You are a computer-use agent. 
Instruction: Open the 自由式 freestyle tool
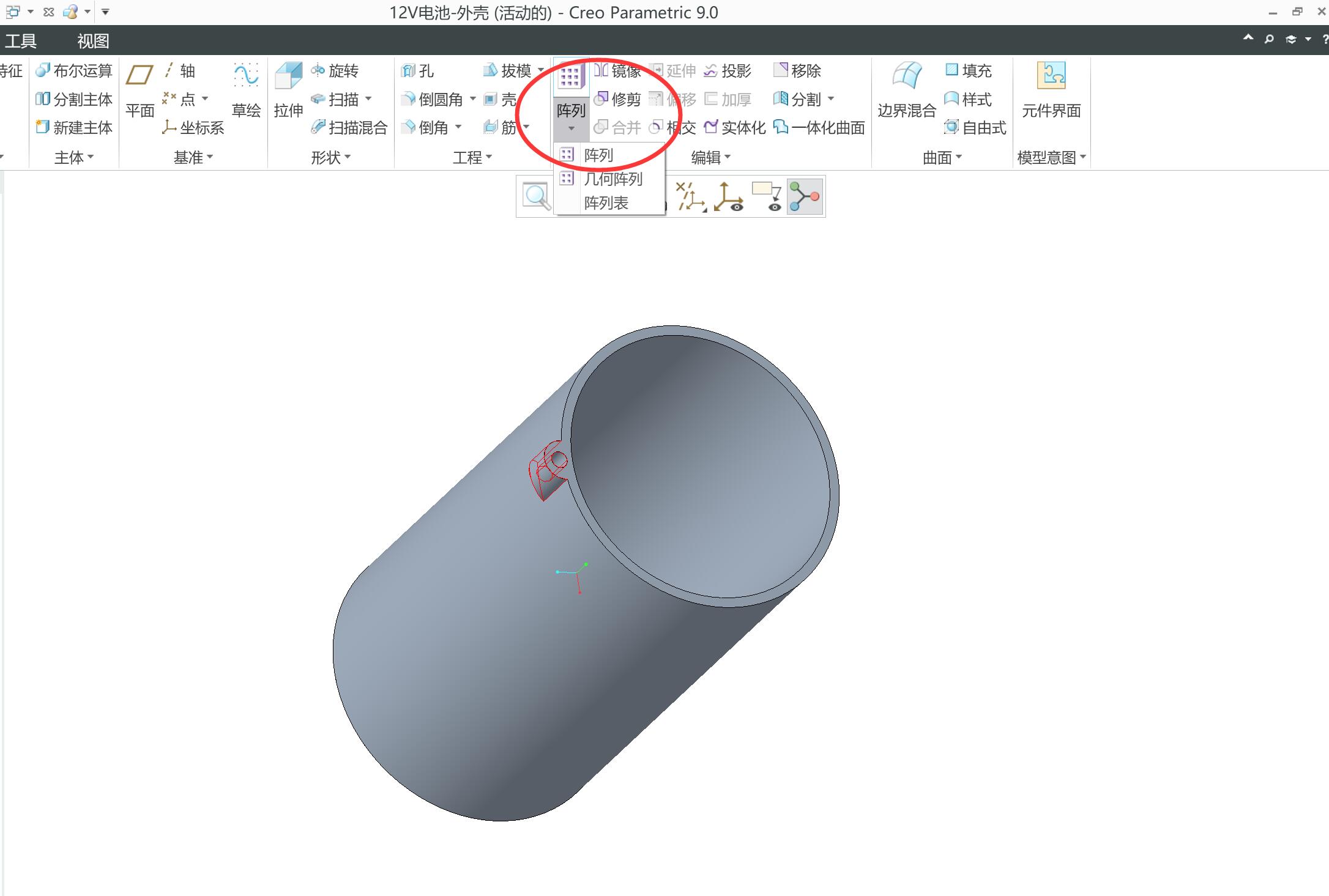tap(975, 127)
